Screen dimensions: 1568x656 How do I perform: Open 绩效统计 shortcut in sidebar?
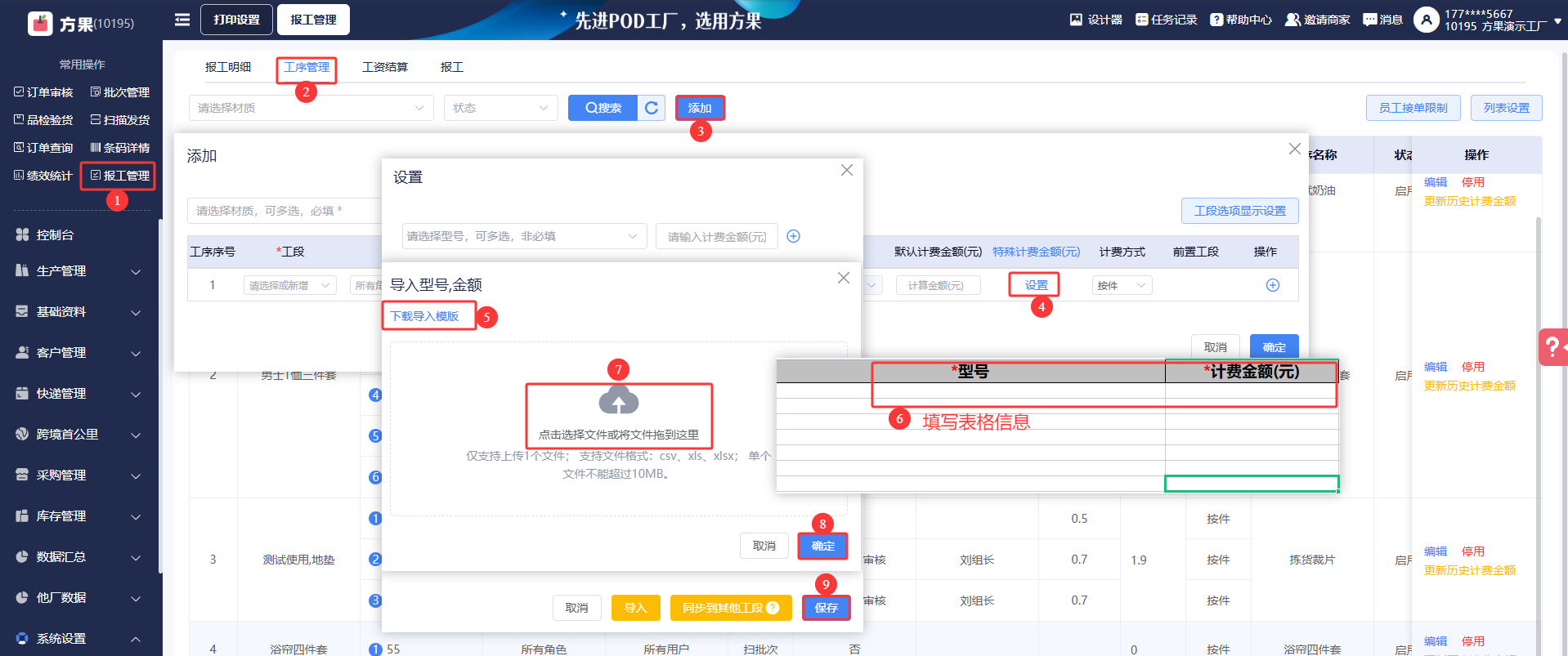(x=44, y=176)
